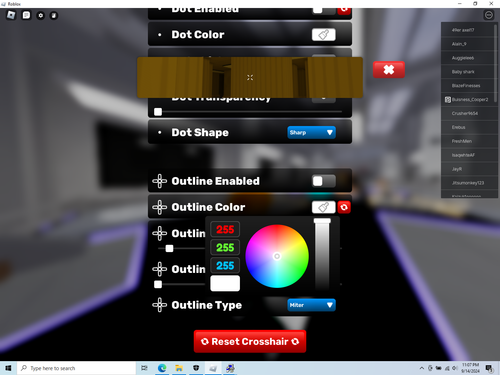Open the gear settings icon in top bar
Image resolution: width=500 pixels, height=375 pixels.
(40, 15)
